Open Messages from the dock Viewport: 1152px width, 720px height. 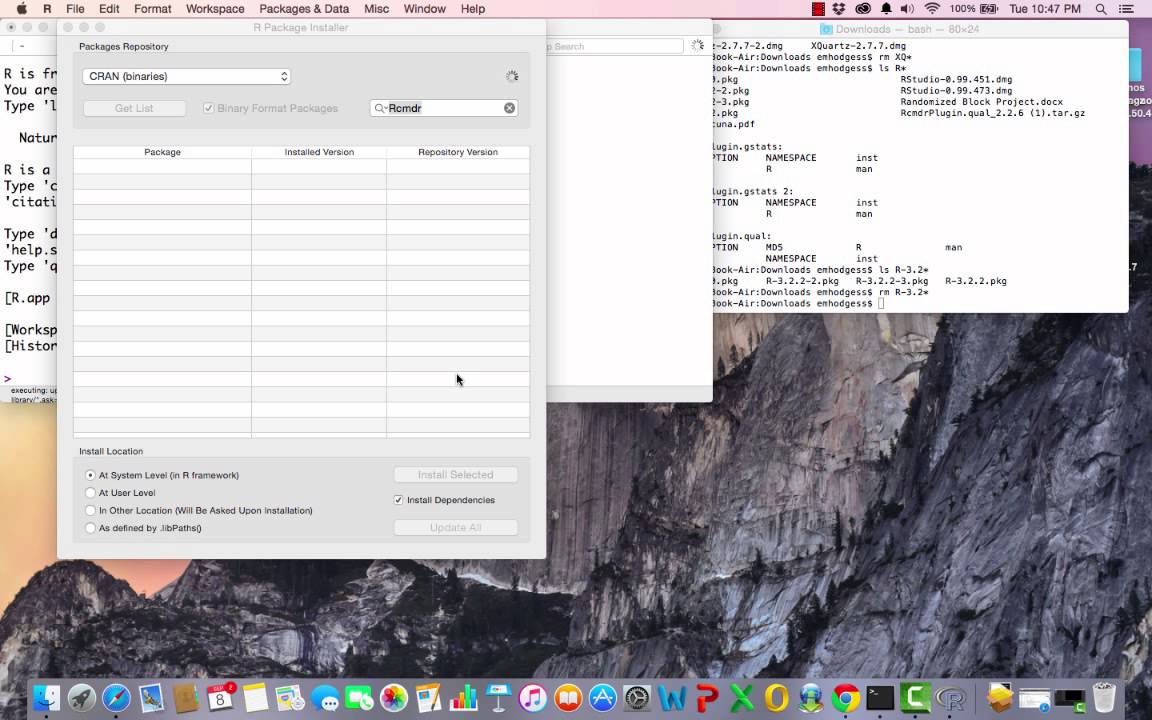pyautogui.click(x=325, y=698)
